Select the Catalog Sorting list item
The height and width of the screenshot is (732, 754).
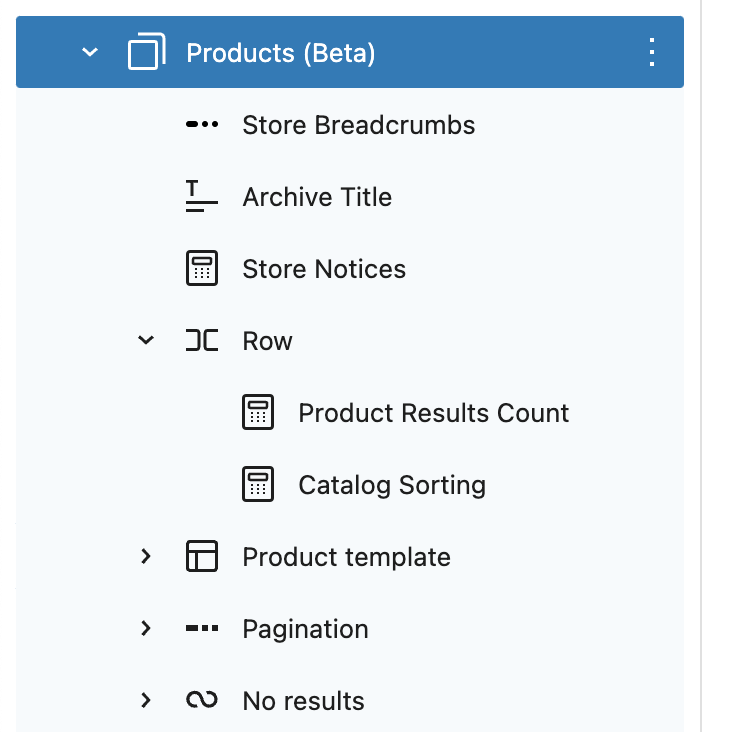pyautogui.click(x=350, y=484)
